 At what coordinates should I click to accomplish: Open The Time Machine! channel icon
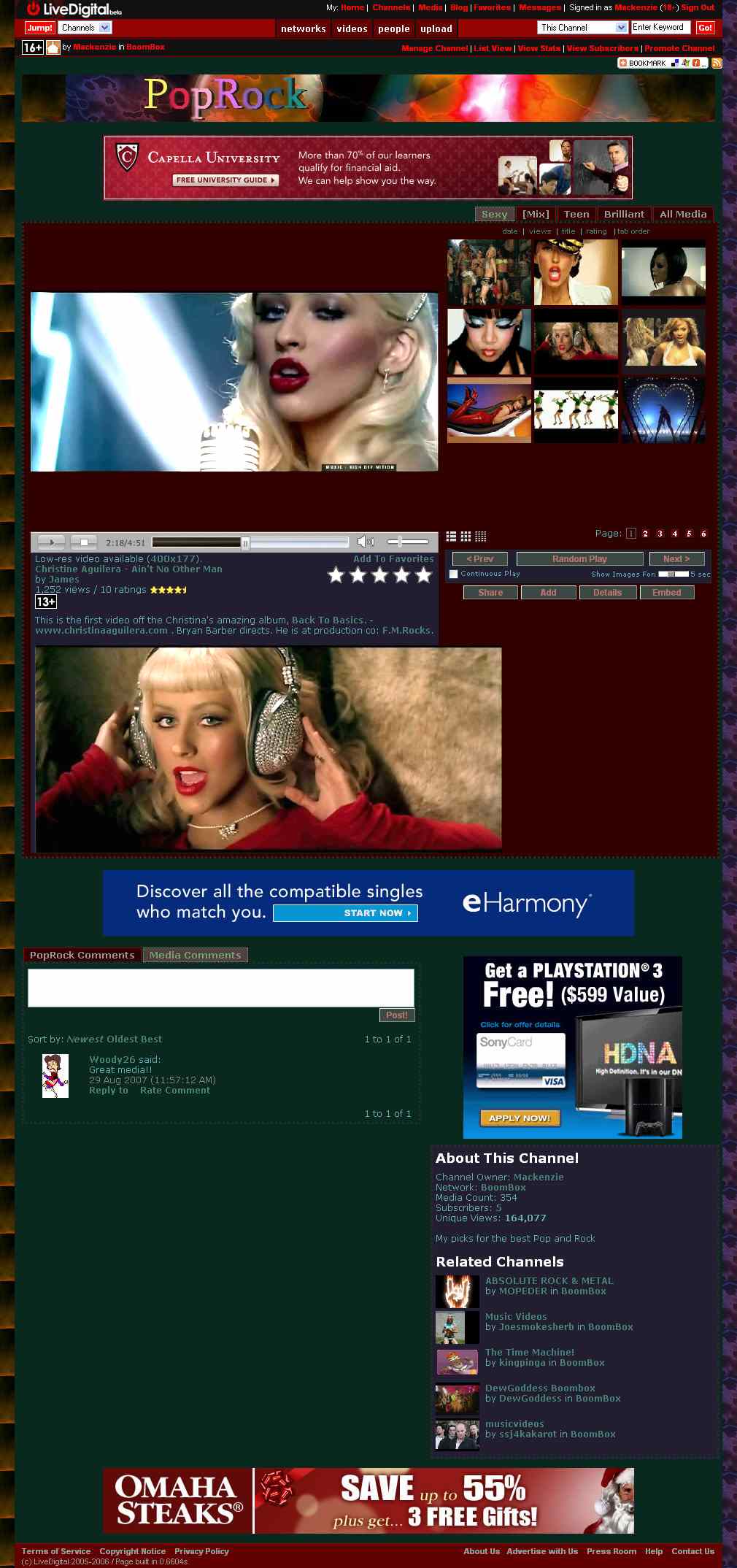(x=457, y=1363)
